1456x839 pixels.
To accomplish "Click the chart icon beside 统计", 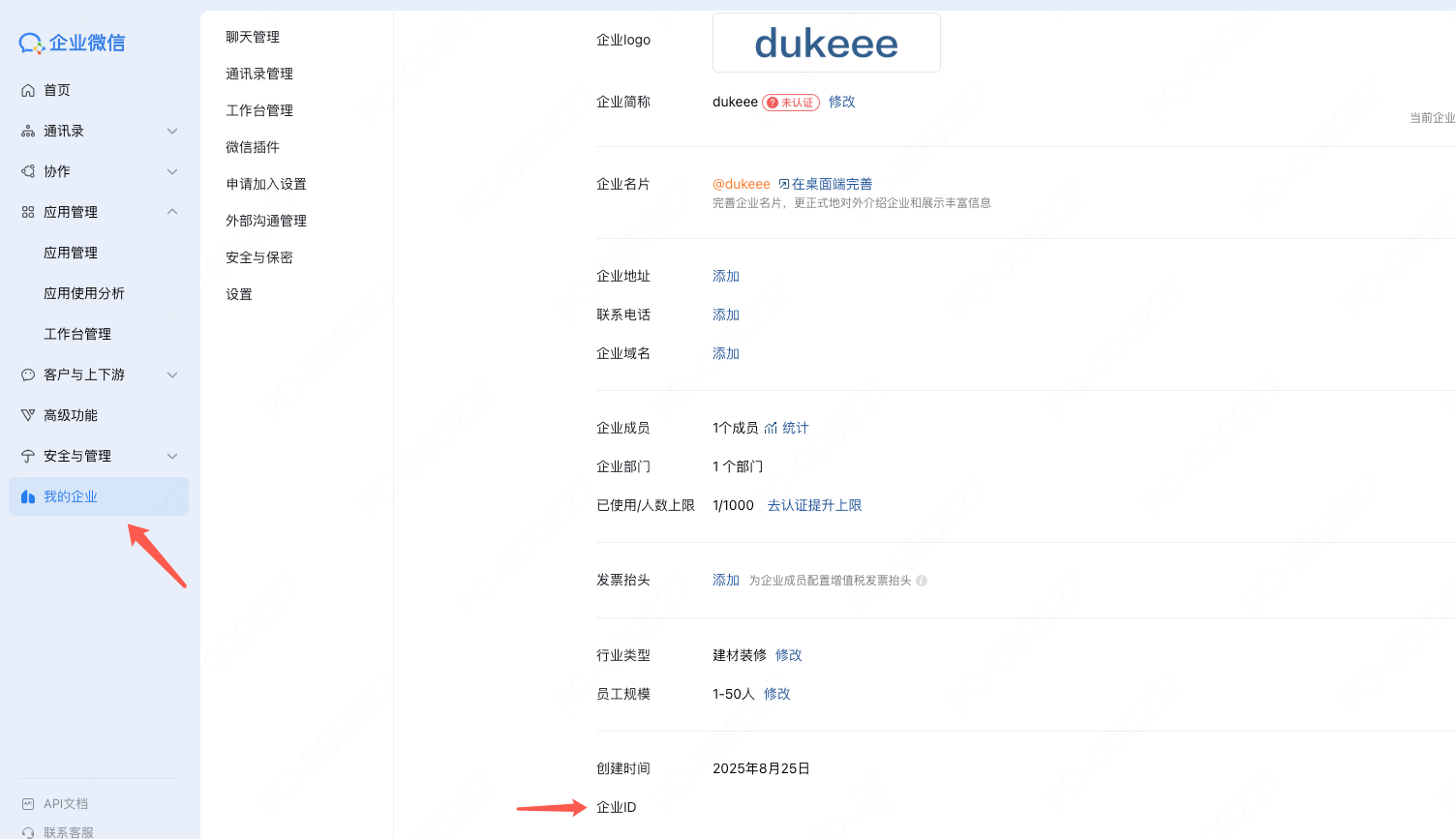I will point(771,428).
